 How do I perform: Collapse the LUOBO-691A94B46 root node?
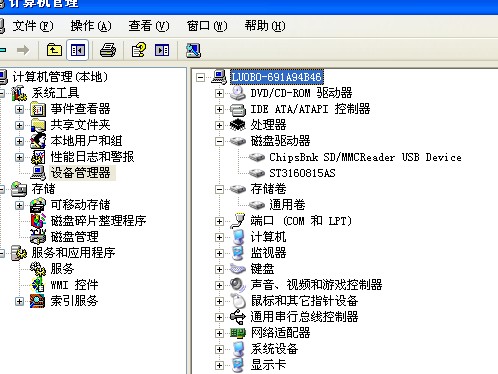tap(200, 78)
